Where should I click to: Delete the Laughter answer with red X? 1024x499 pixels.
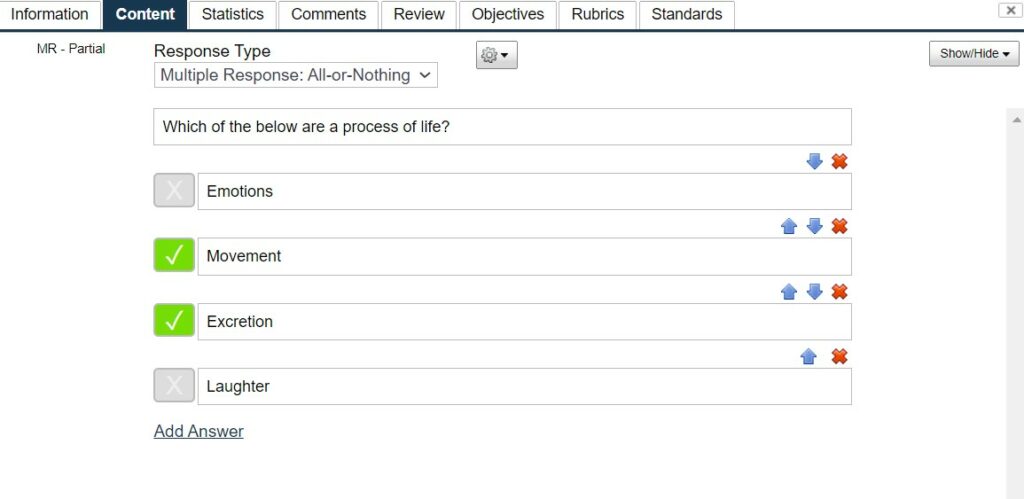(x=839, y=357)
